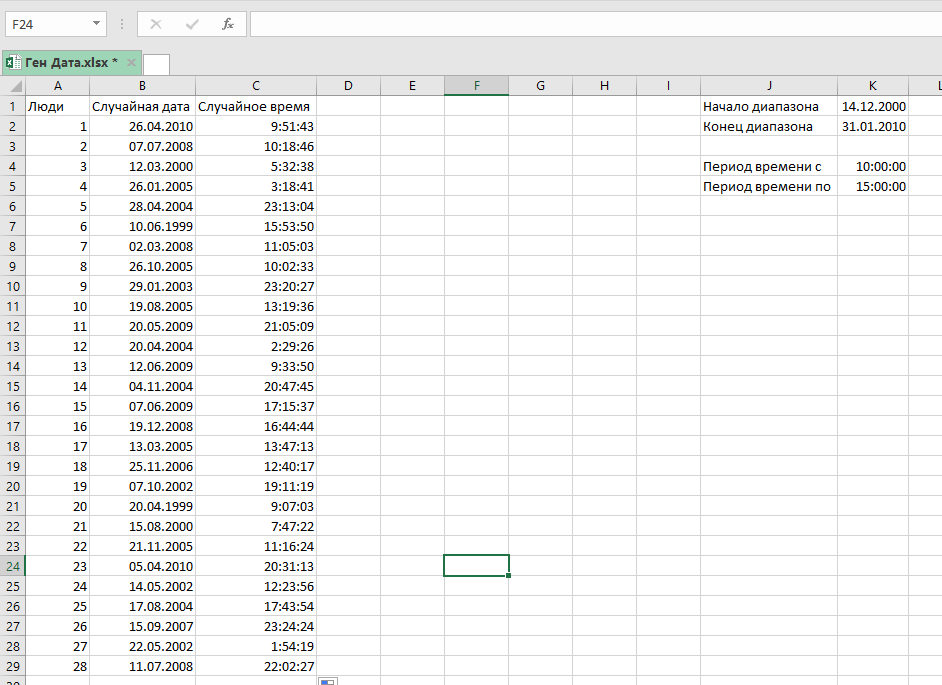Click the 'Начало диапазона' label cell
The width and height of the screenshot is (942, 685).
coord(769,106)
